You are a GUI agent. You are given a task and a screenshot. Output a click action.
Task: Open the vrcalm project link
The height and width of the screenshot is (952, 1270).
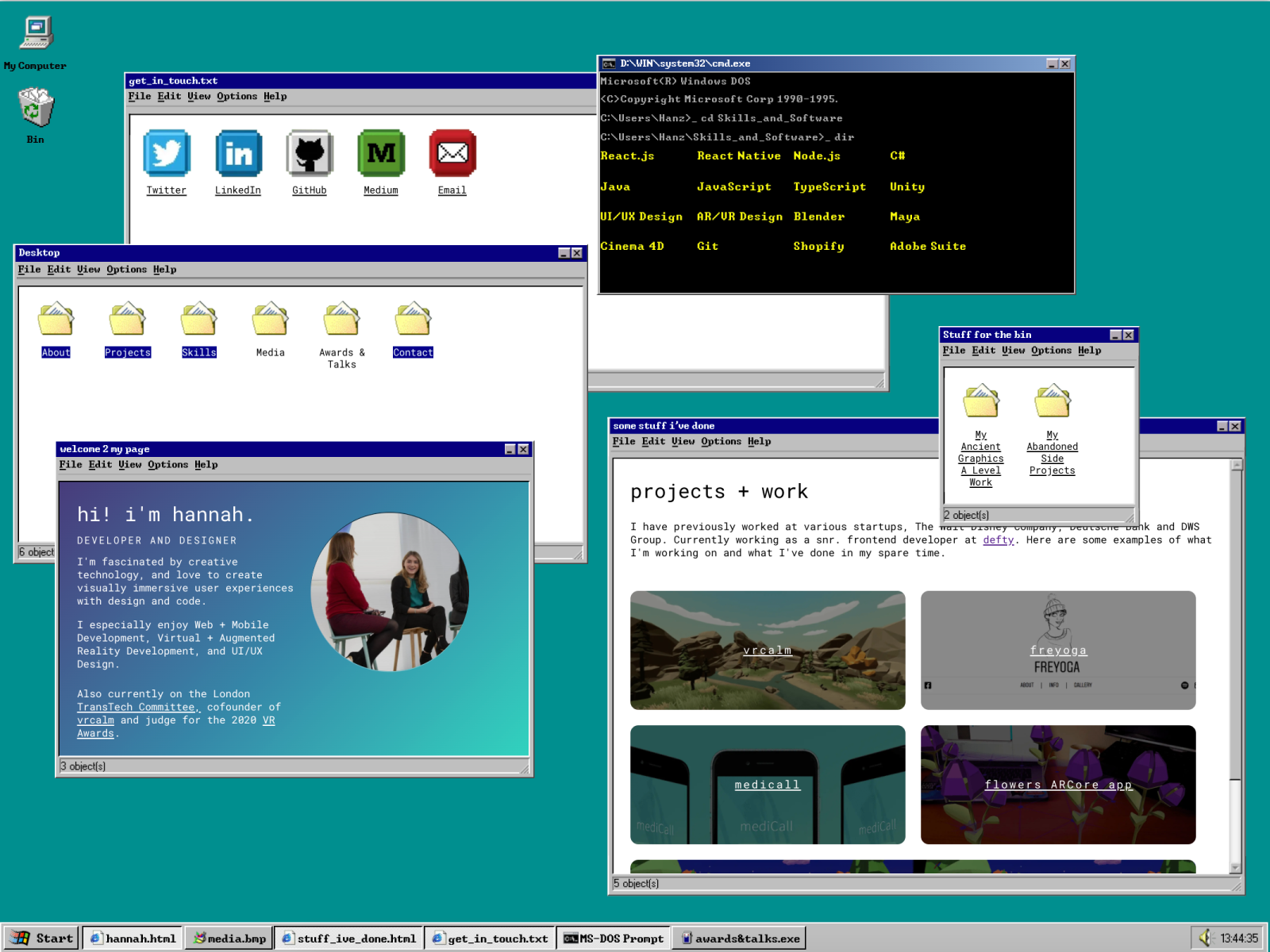[766, 650]
